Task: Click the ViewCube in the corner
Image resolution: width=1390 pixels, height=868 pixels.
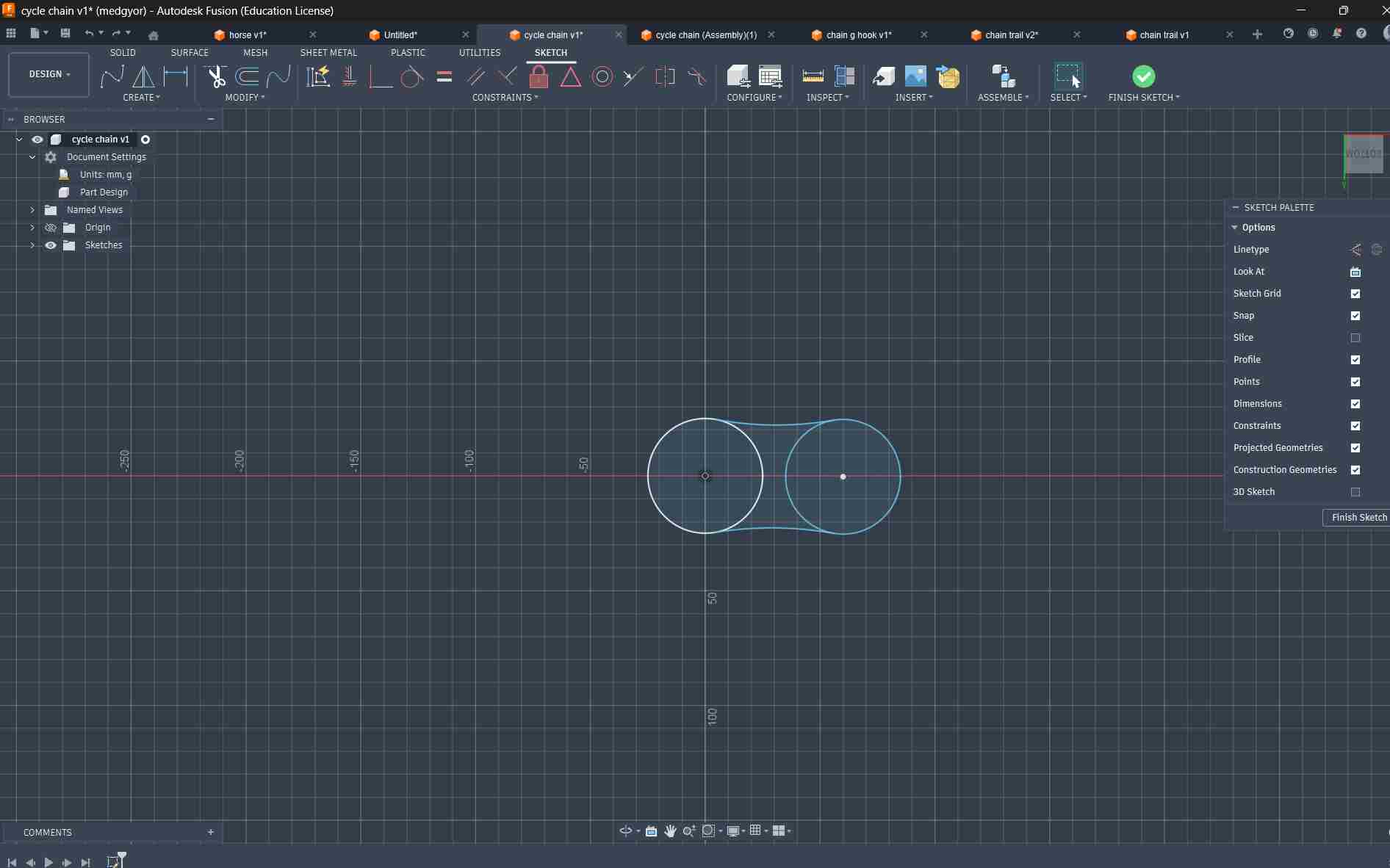Action: click(x=1364, y=154)
